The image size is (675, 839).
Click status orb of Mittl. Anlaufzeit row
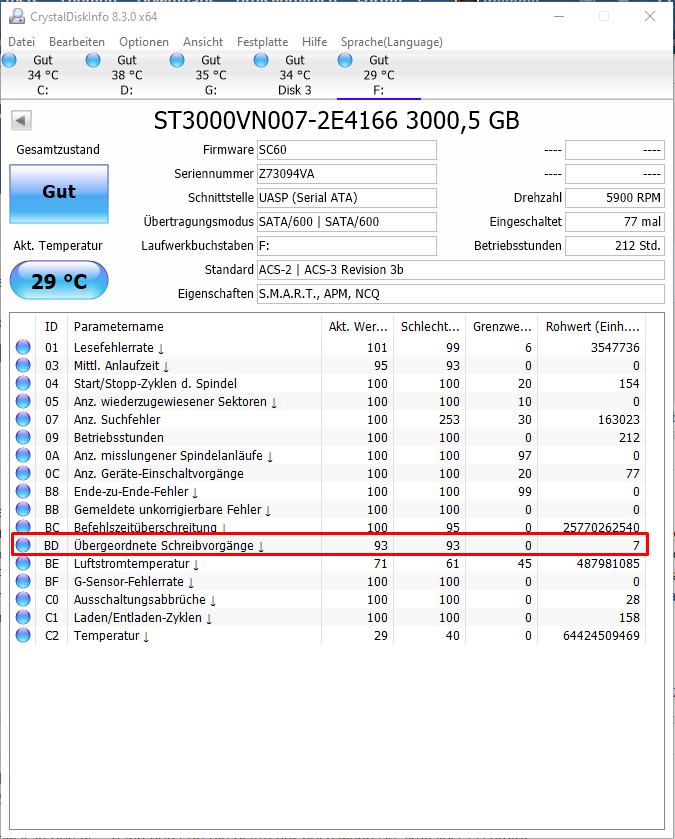[x=23, y=365]
